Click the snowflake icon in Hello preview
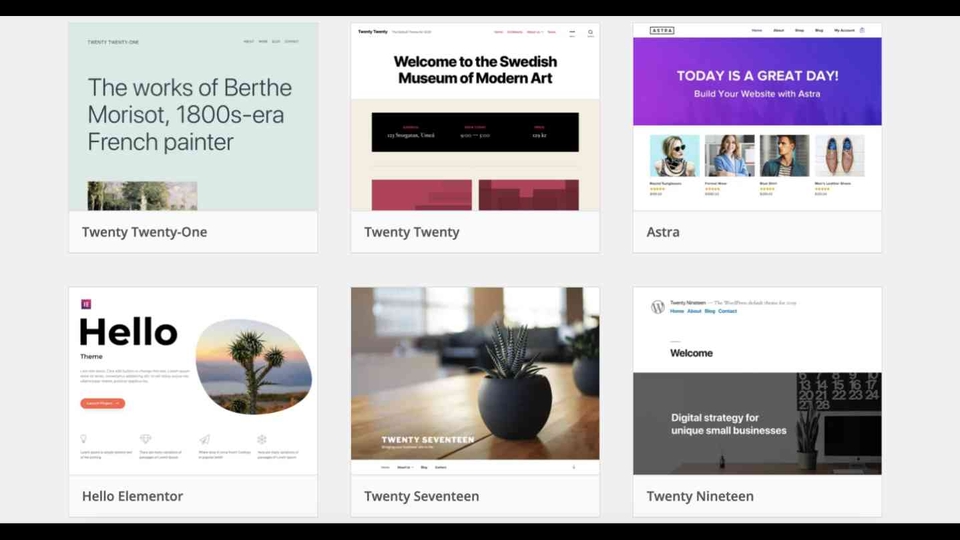Viewport: 960px width, 540px height. pos(261,439)
